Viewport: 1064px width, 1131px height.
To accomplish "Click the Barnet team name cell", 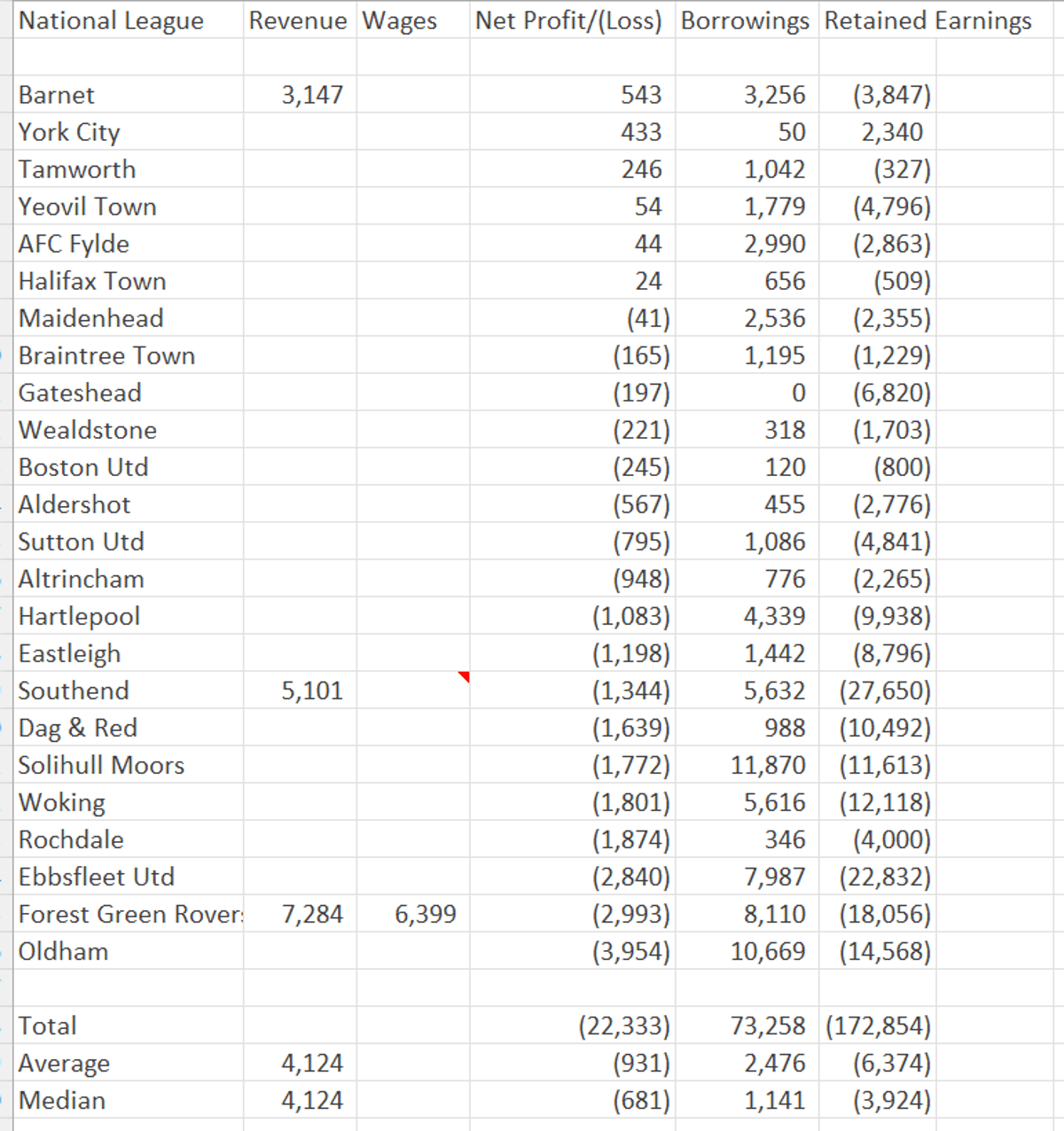I will 129,94.
